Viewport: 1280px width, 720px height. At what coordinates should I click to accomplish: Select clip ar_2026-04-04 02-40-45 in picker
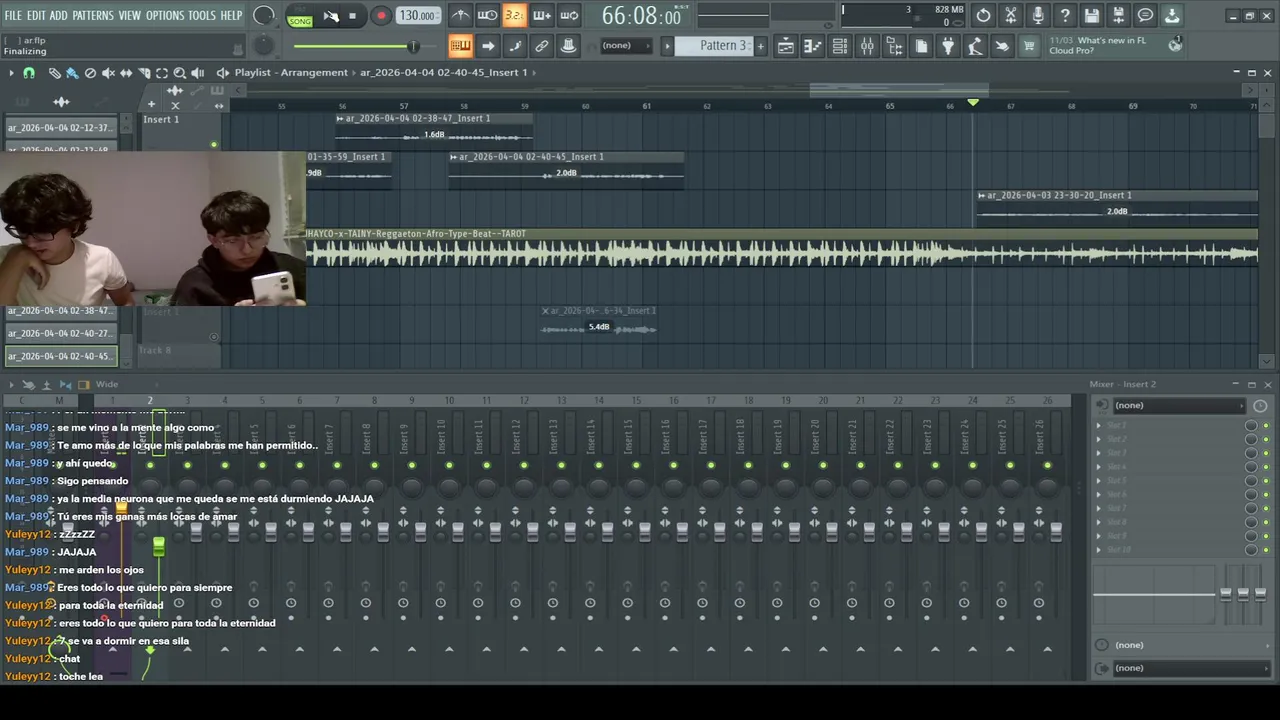[61, 356]
